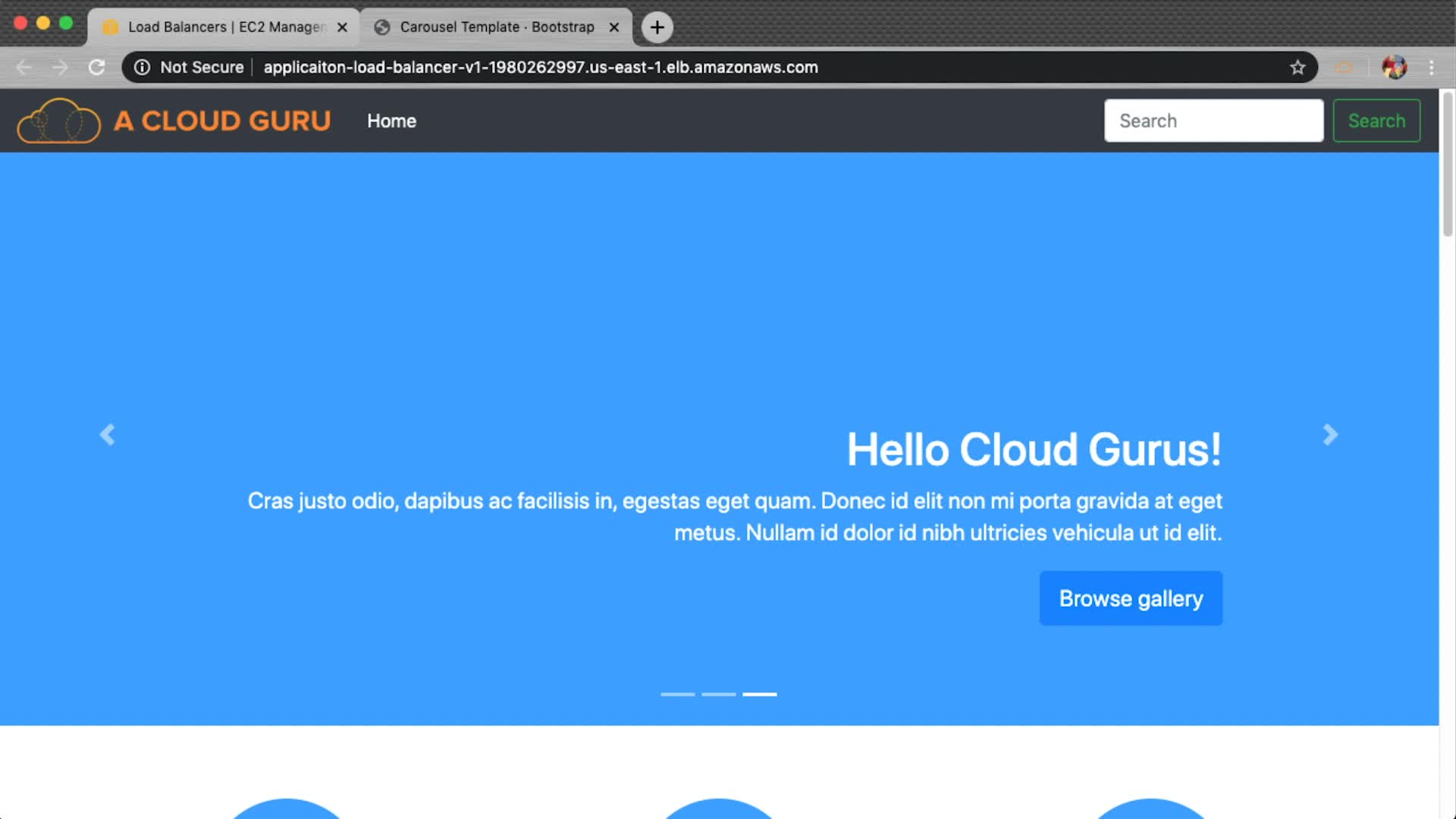Bookmark this page with star icon
Screen dimensions: 1456x819
[x=1298, y=67]
